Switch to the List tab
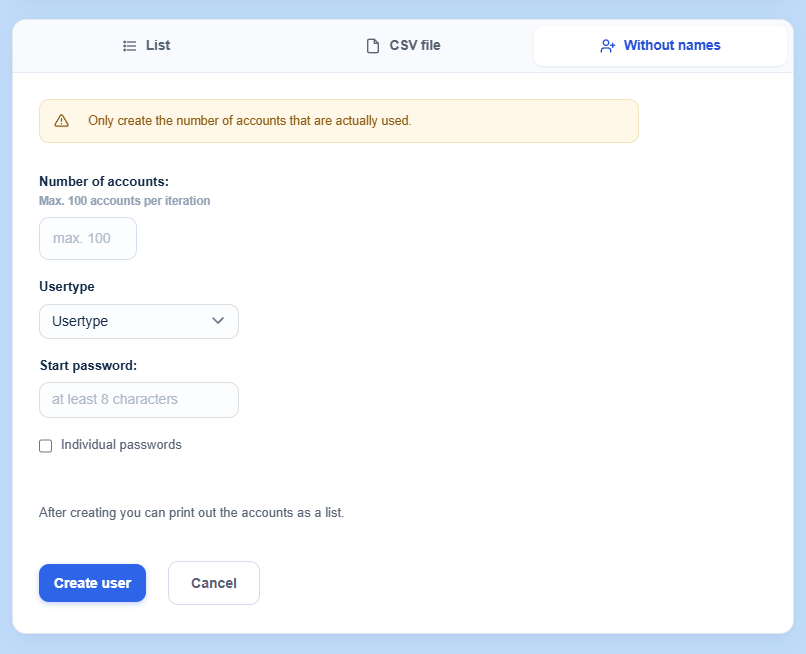The image size is (806, 654). (146, 46)
